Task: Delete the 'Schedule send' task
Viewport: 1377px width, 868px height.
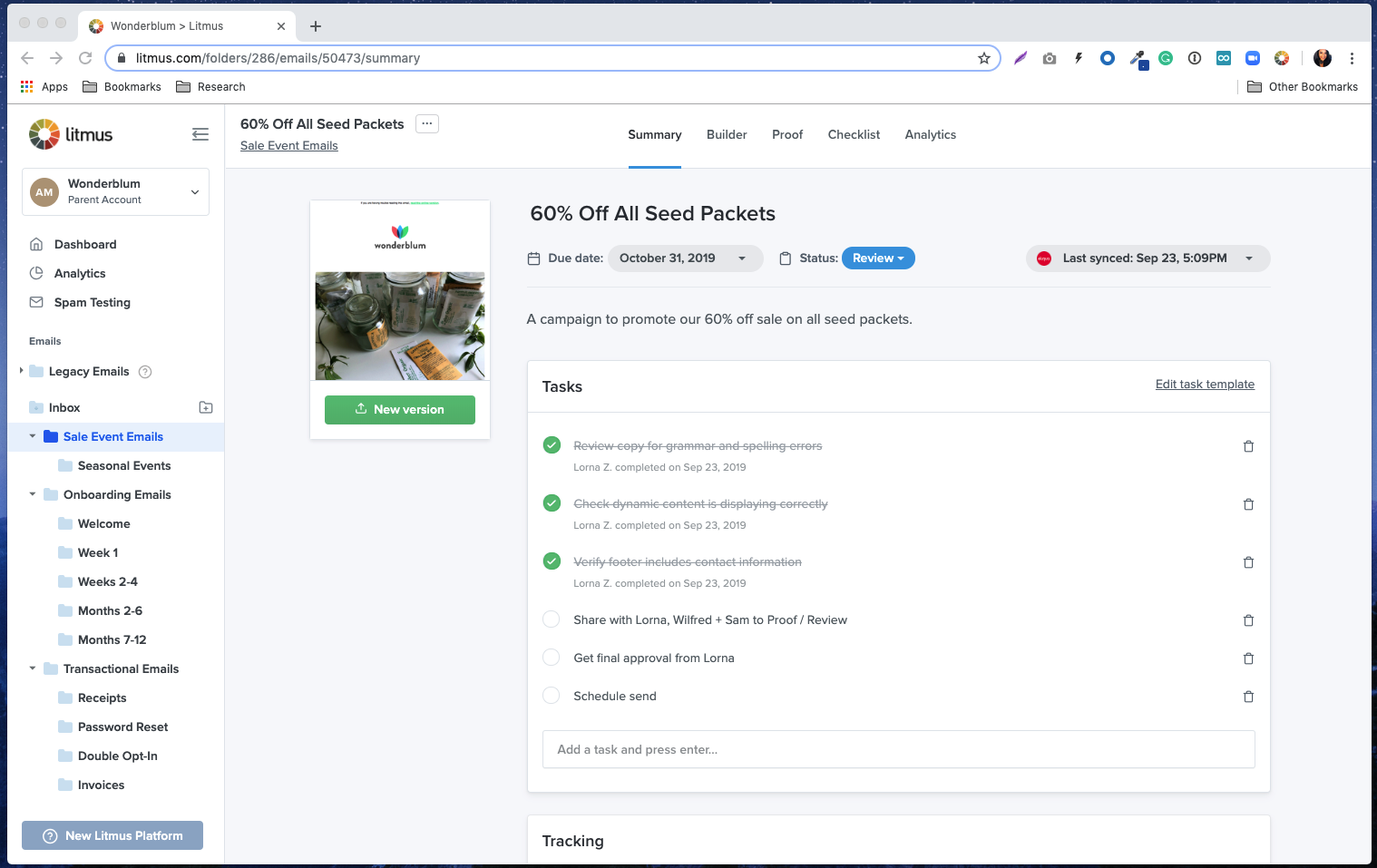Action: pyautogui.click(x=1248, y=697)
